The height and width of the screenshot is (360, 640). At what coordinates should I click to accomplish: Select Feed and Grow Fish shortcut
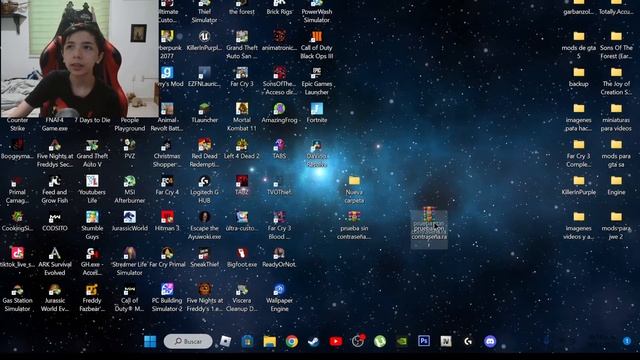[x=55, y=189]
